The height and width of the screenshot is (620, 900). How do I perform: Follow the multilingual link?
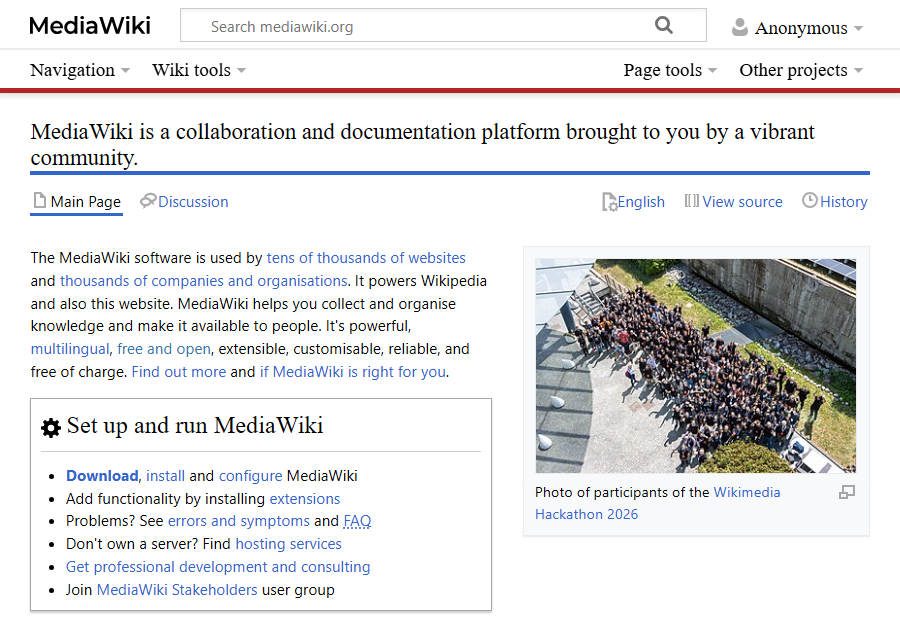point(69,349)
